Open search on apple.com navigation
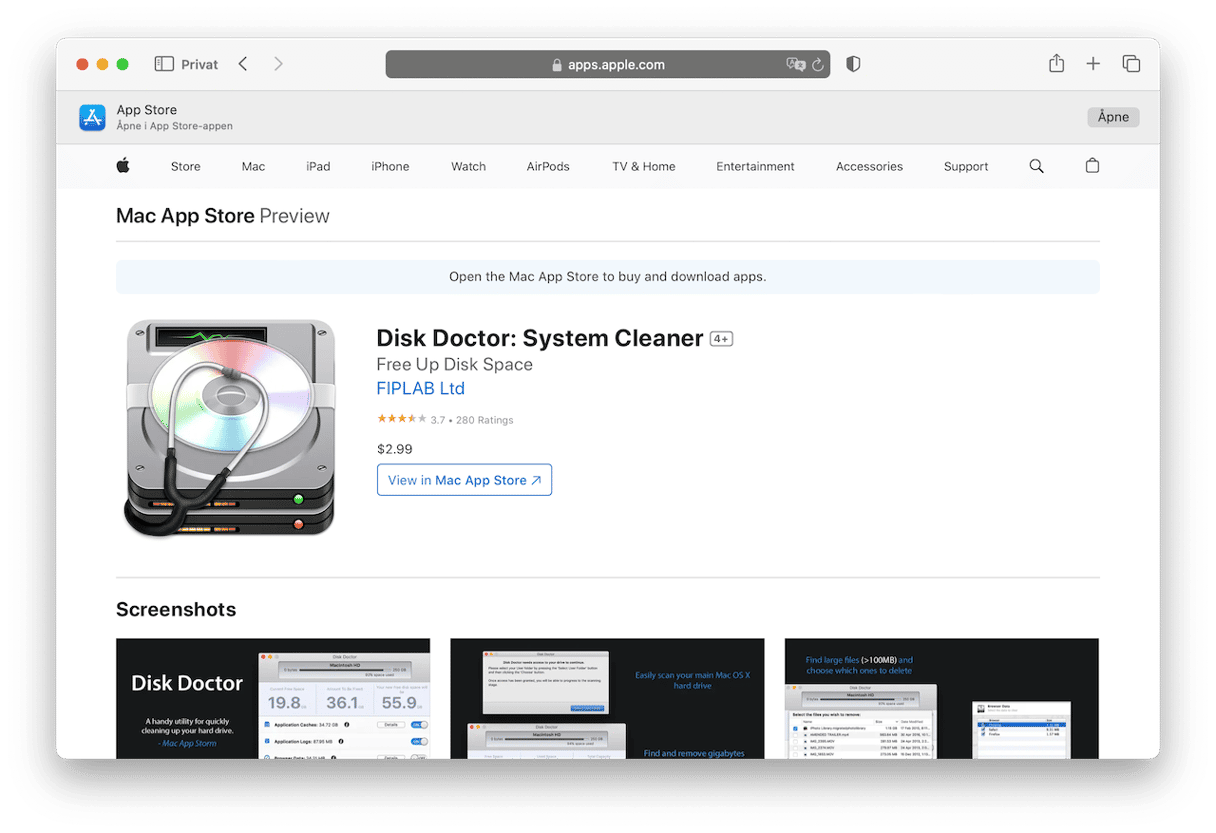1216x833 pixels. pyautogui.click(x=1036, y=166)
